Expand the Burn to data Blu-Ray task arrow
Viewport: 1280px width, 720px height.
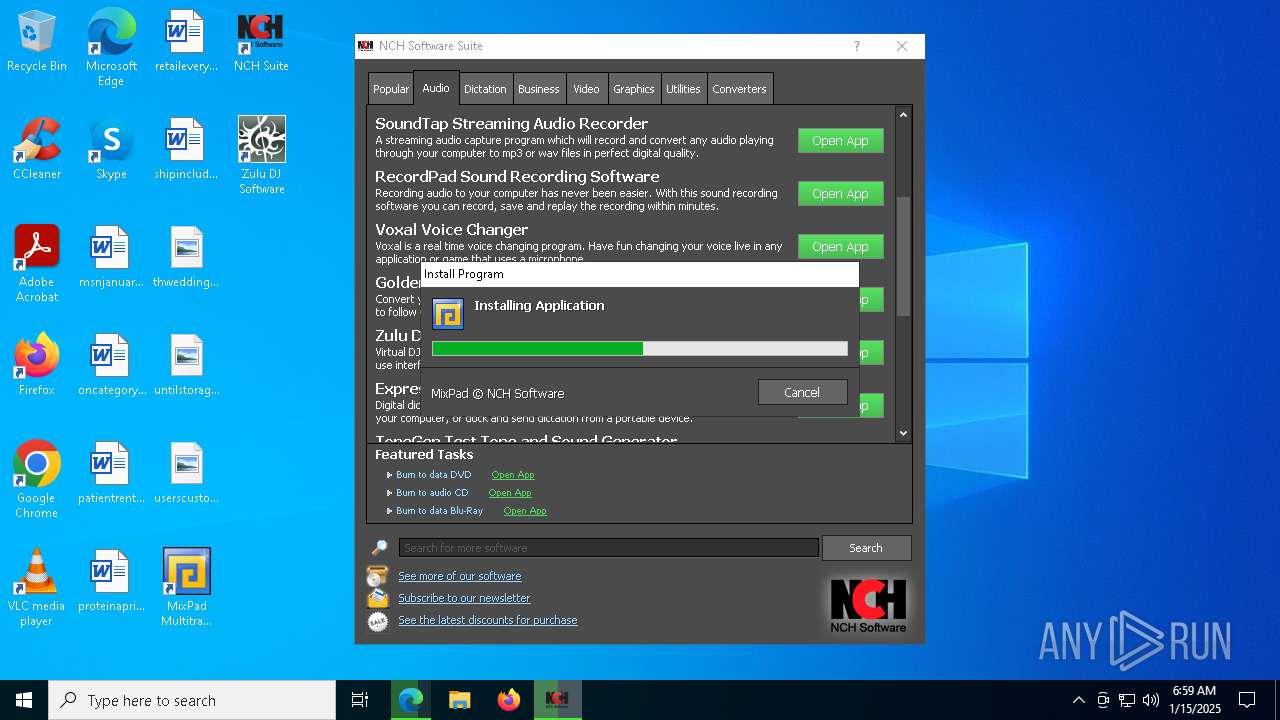(x=389, y=511)
